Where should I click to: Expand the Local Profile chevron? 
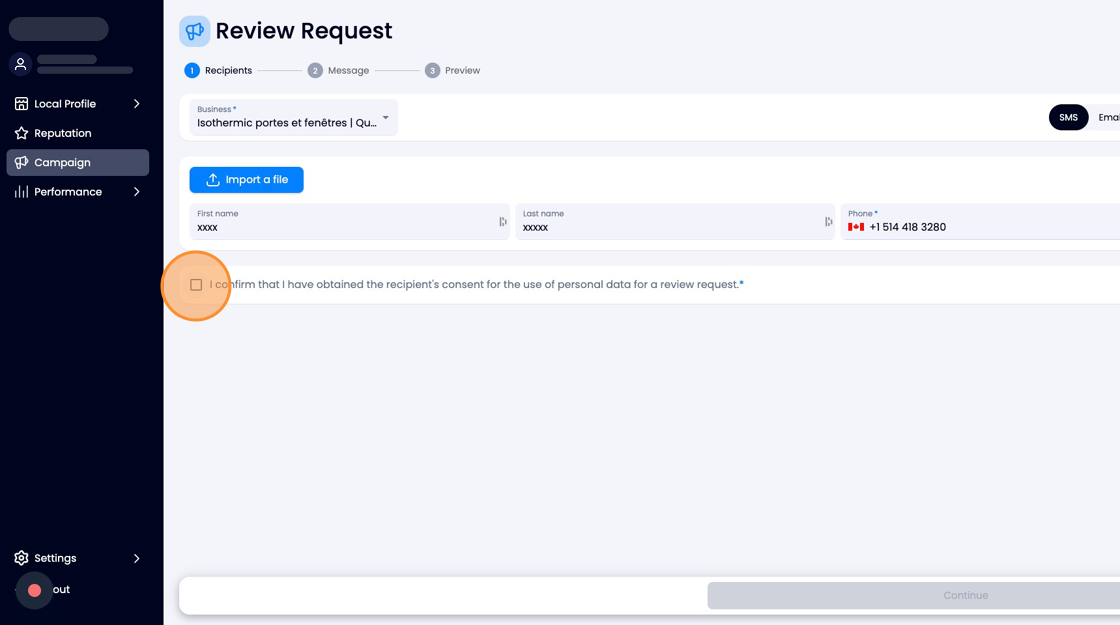coord(136,104)
